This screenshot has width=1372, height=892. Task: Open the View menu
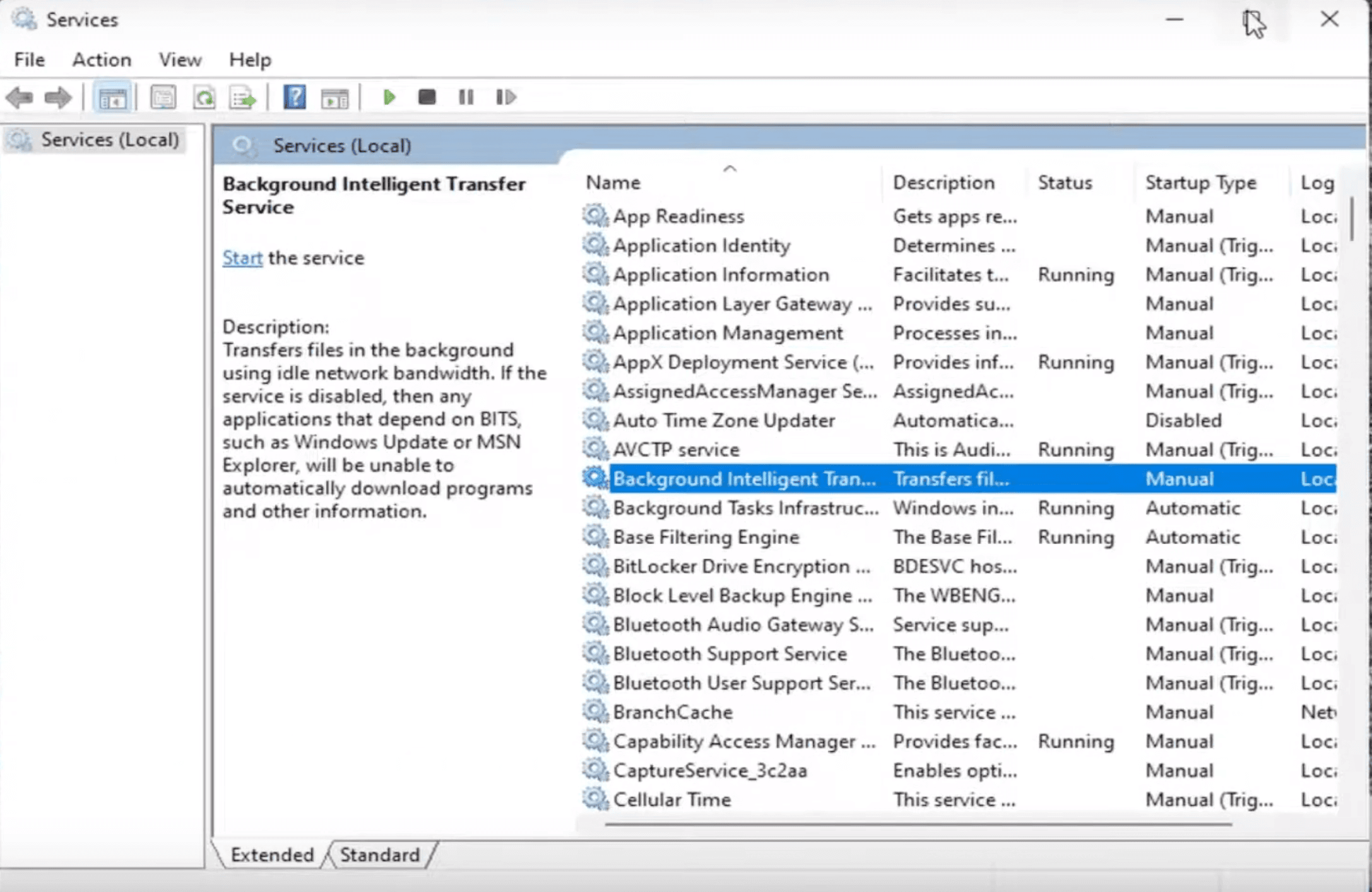coord(179,60)
